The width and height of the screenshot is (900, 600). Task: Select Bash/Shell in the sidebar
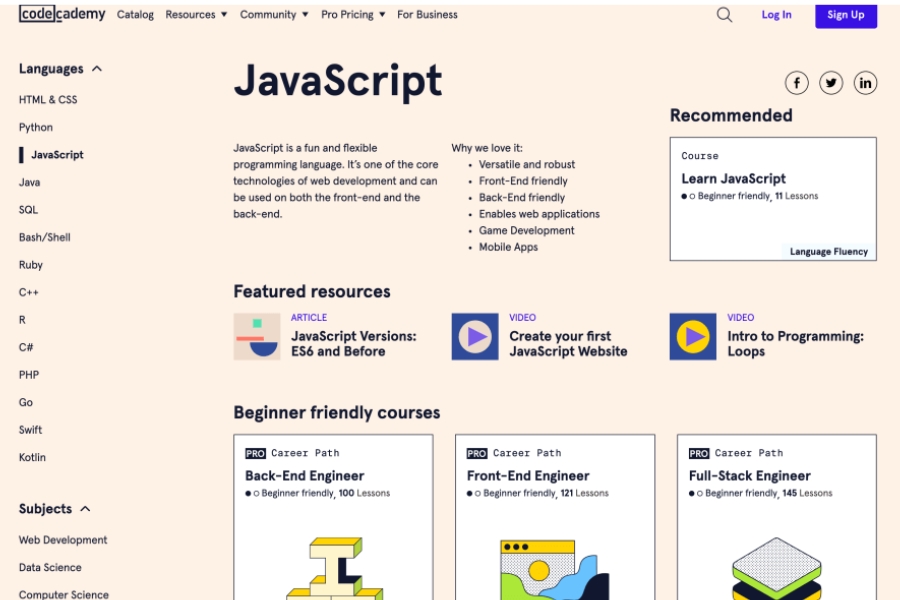[44, 238]
